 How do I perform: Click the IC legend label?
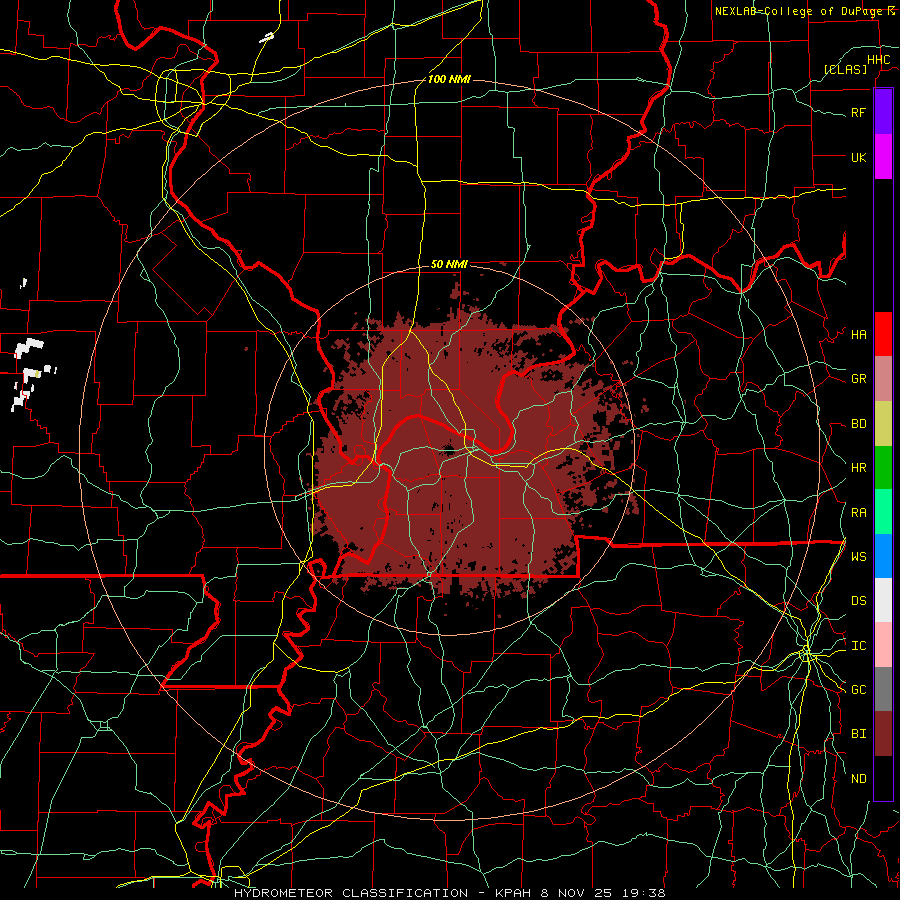858,646
